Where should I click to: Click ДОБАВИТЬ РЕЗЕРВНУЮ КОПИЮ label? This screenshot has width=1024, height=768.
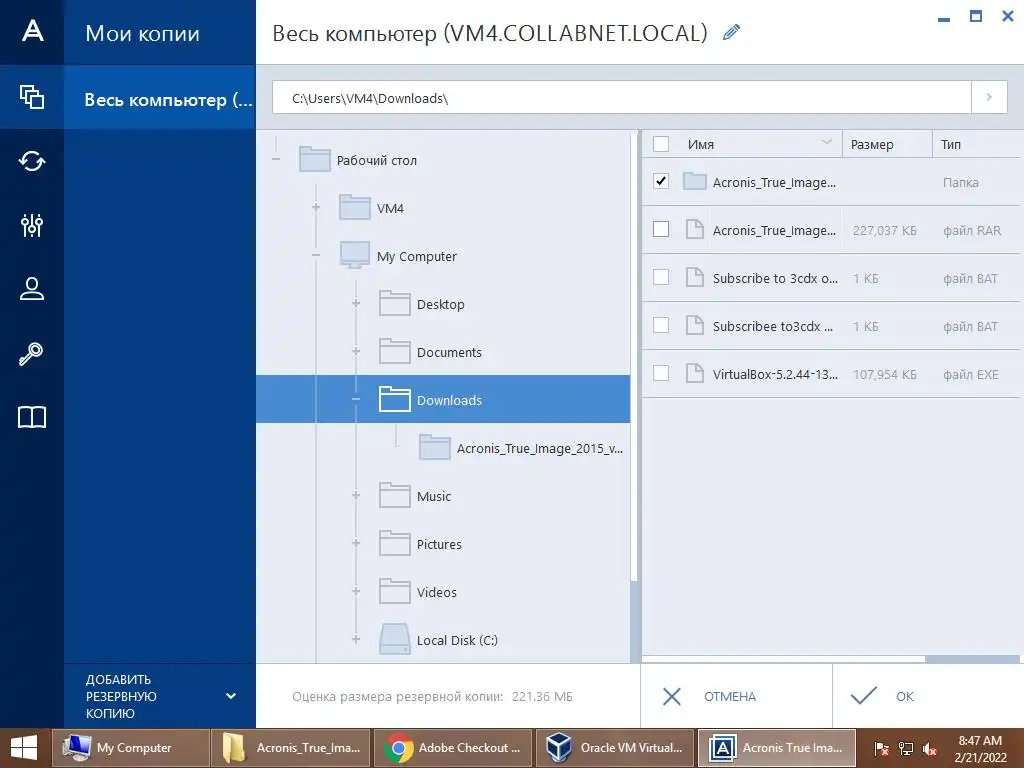coord(121,696)
